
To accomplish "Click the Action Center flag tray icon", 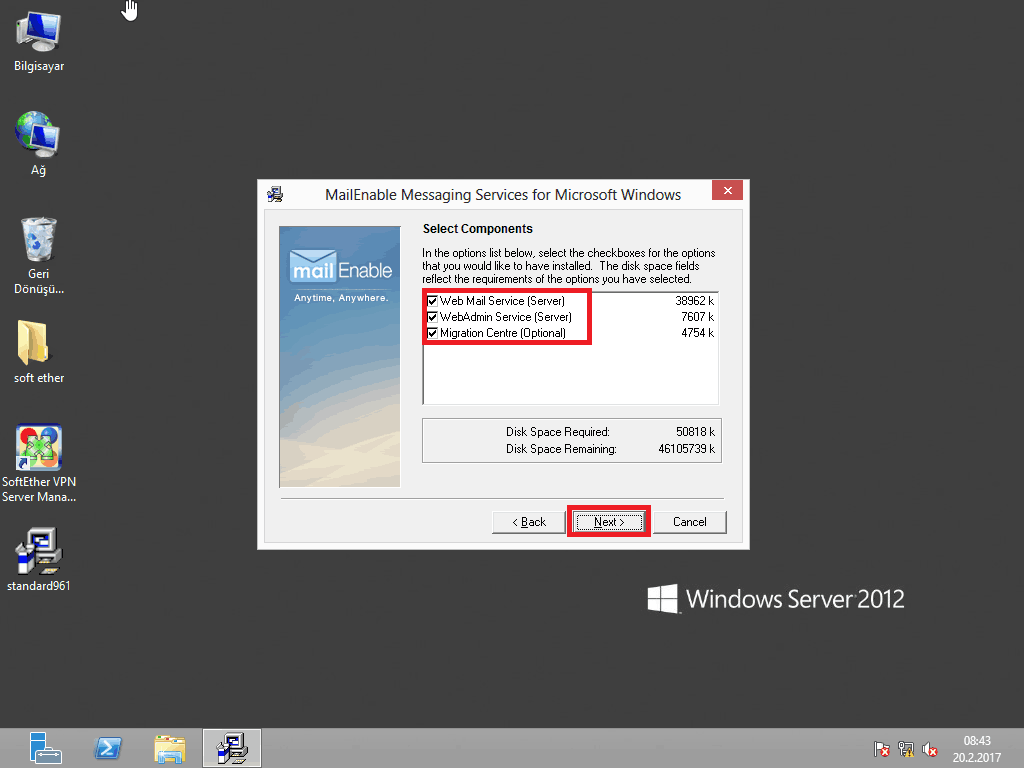I will click(x=881, y=748).
